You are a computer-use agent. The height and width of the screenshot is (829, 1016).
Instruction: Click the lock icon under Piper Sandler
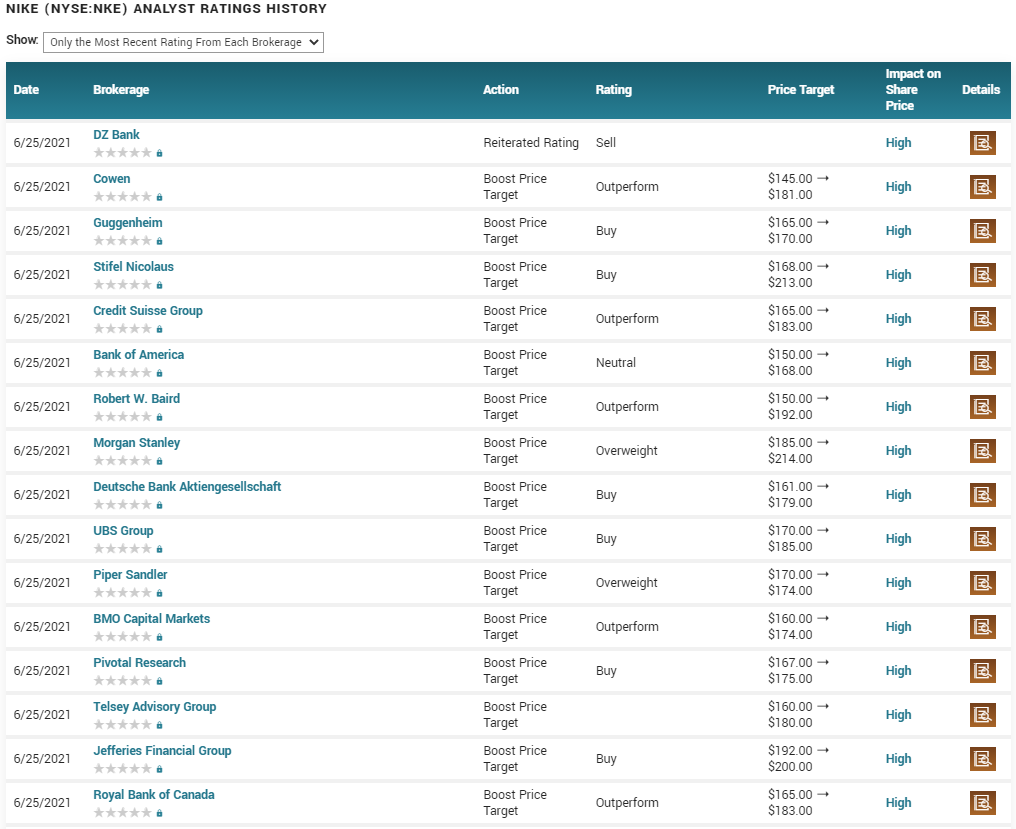point(159,593)
